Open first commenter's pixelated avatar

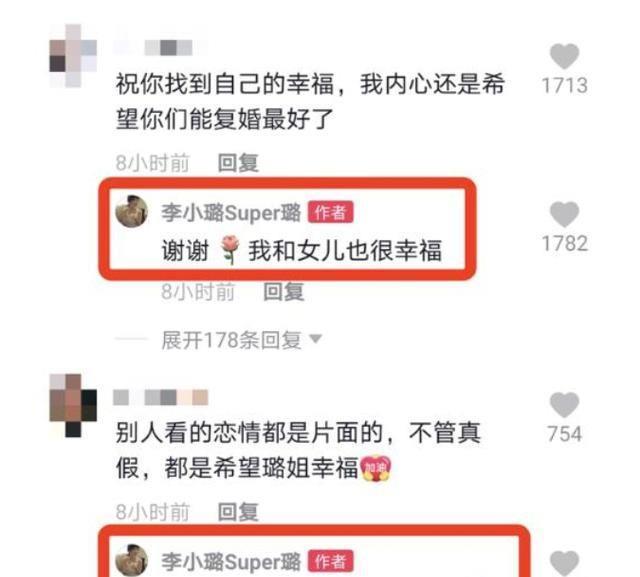pyautogui.click(x=73, y=56)
